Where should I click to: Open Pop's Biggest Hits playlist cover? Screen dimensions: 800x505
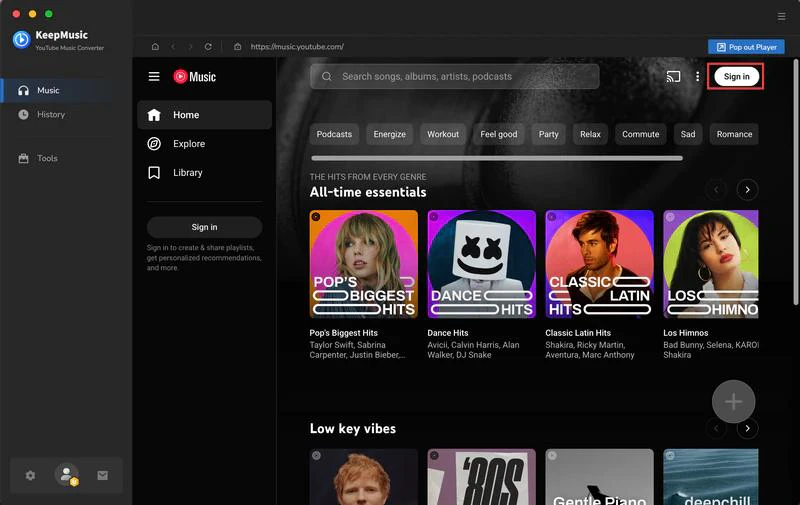(364, 264)
